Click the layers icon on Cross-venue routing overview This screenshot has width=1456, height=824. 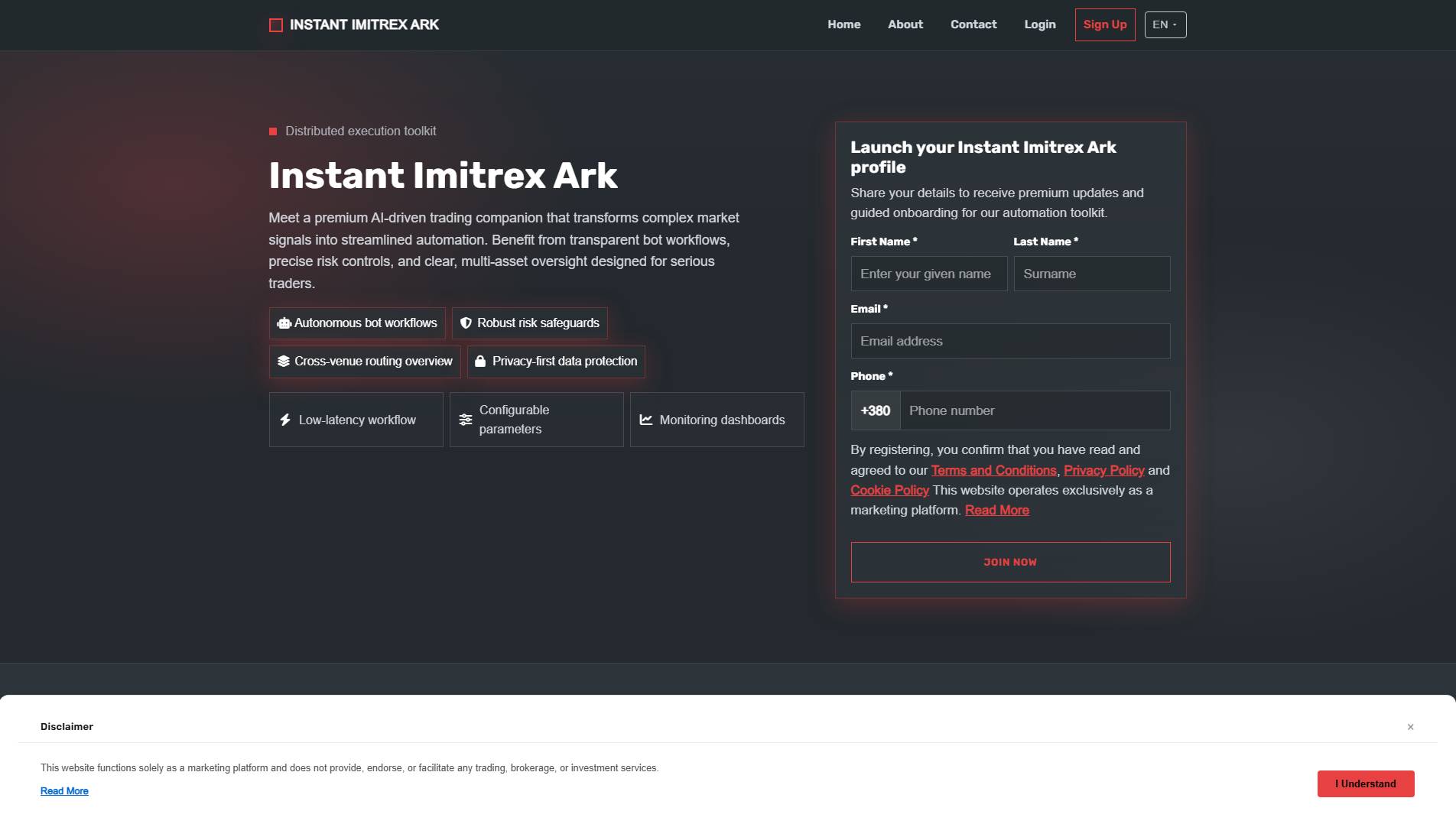point(284,362)
